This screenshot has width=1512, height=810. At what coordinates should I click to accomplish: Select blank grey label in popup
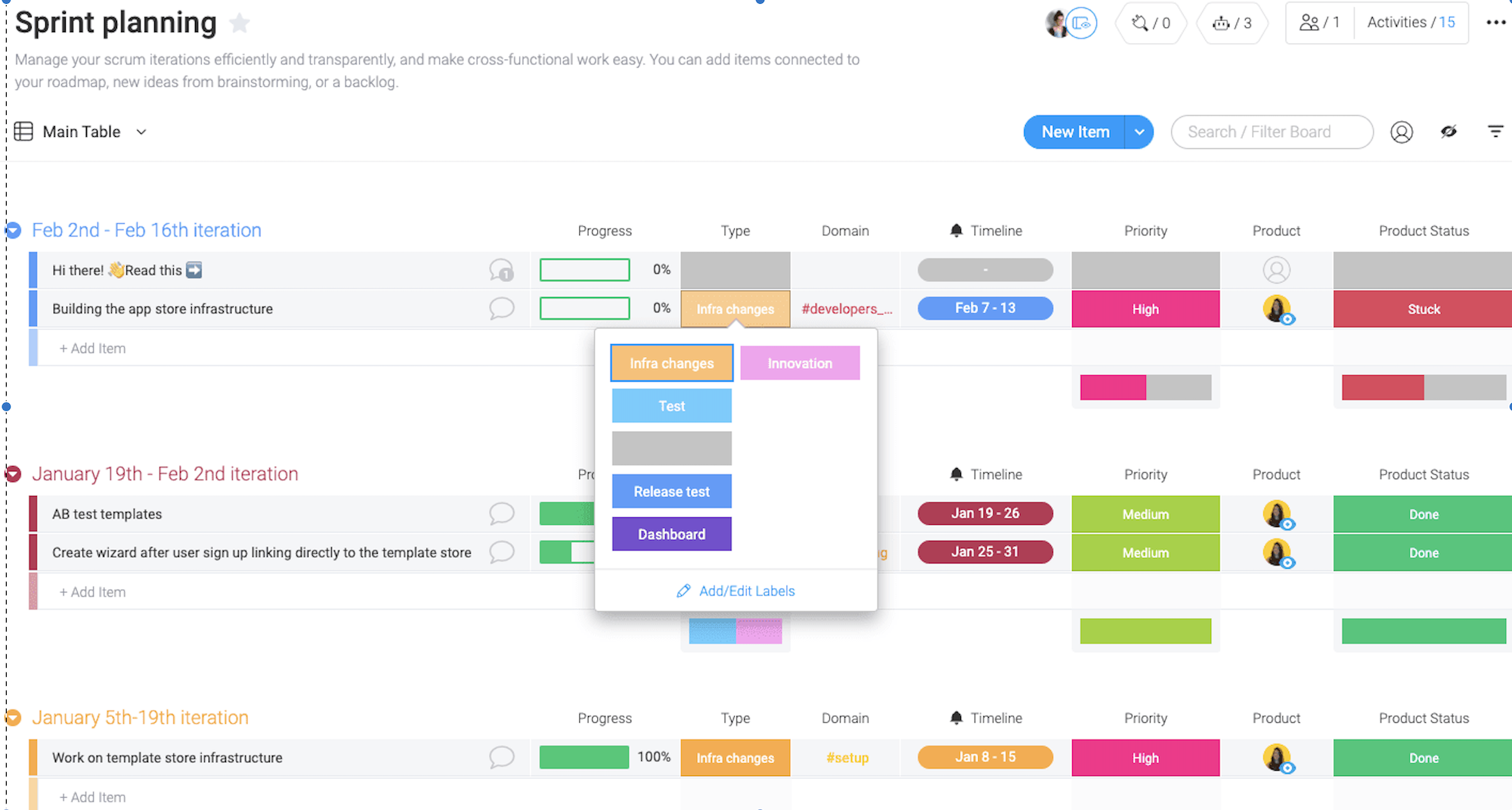[x=671, y=448]
